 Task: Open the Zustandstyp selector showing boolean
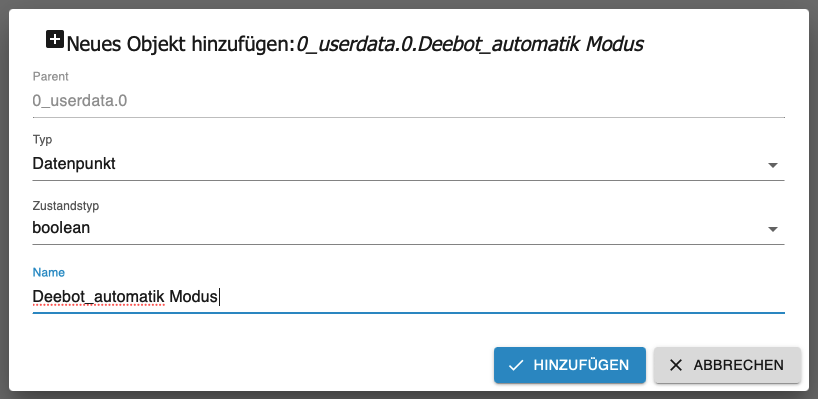(x=408, y=228)
